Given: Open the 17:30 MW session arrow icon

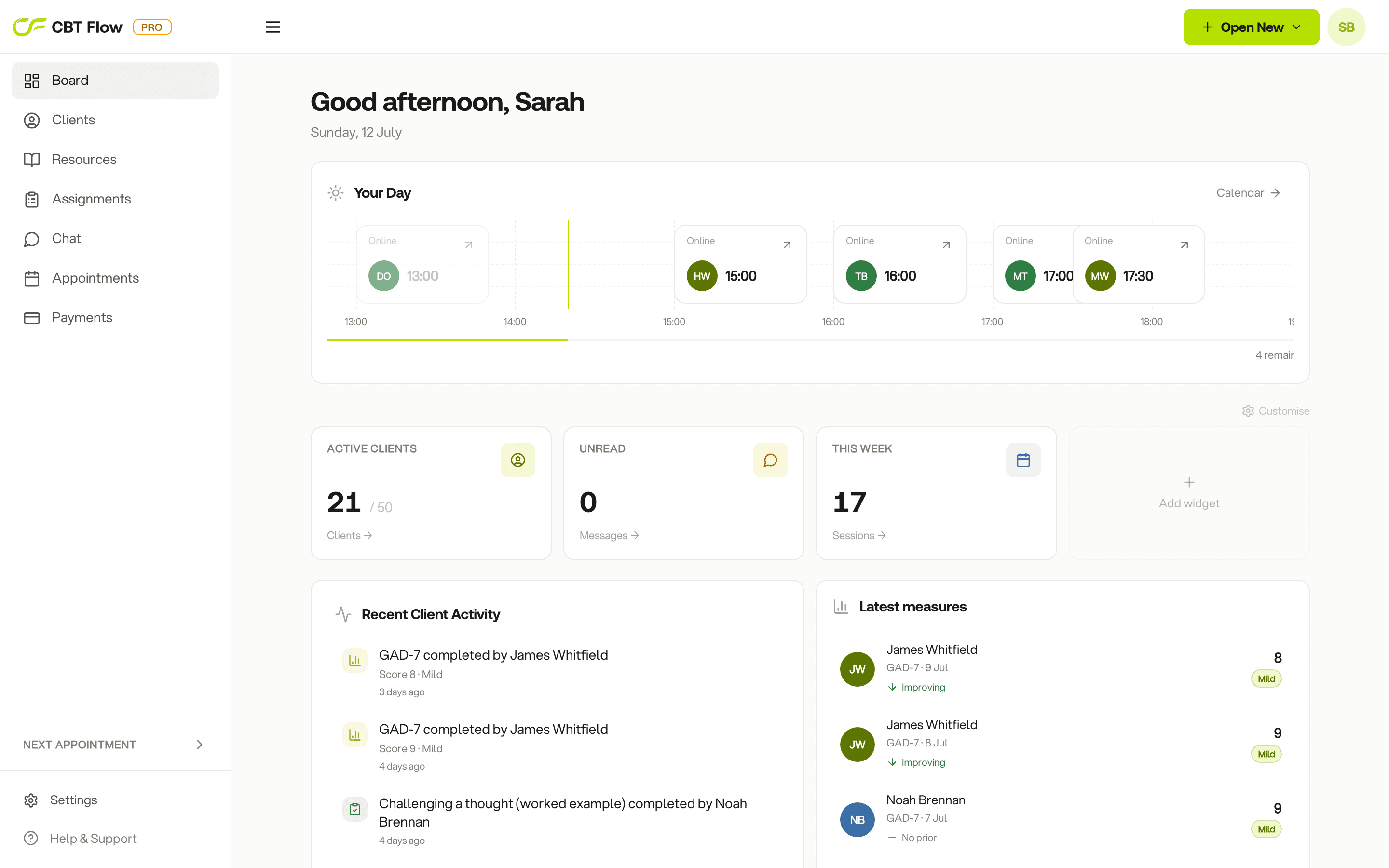Looking at the screenshot, I should (x=1184, y=245).
